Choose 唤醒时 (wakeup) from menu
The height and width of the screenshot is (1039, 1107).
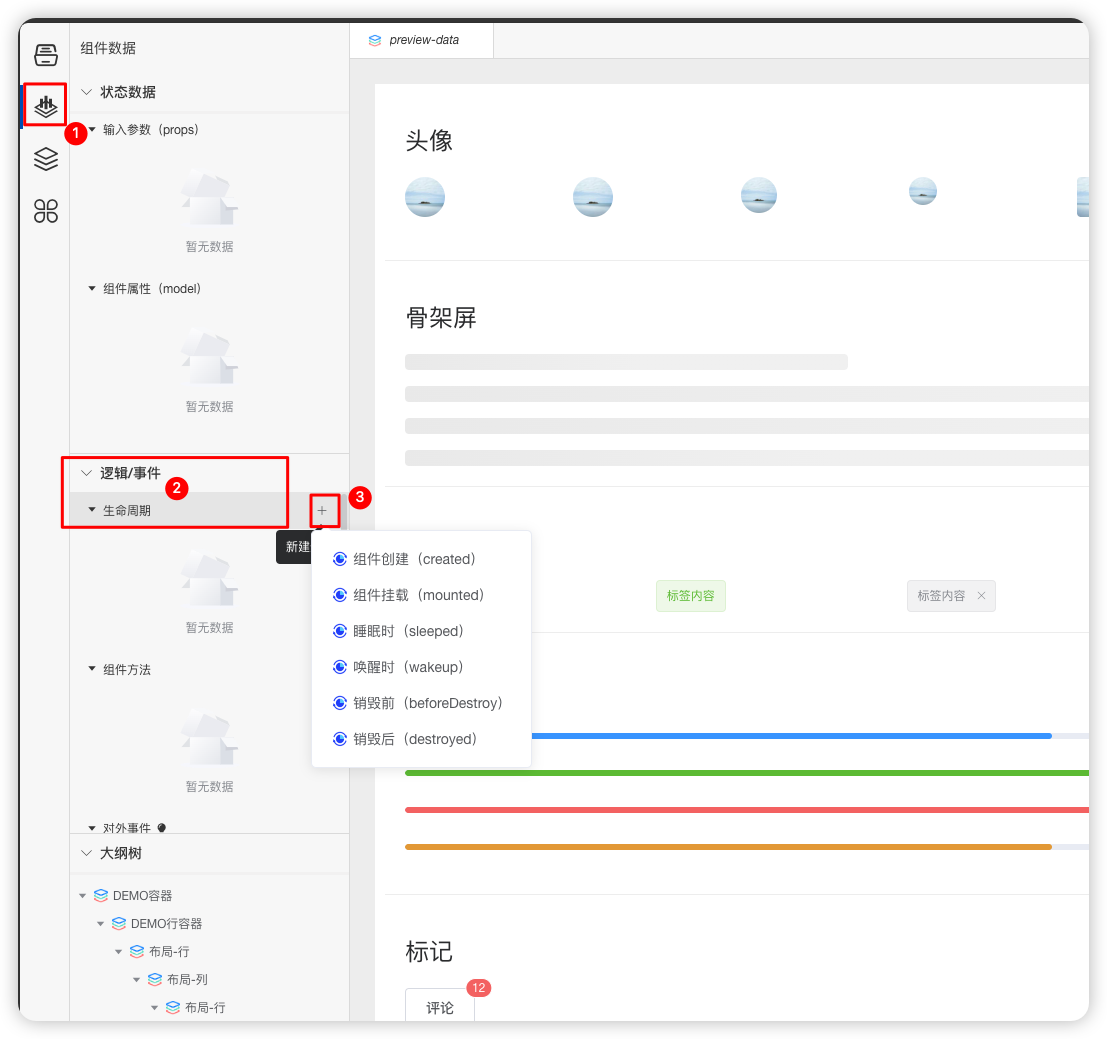[421, 667]
